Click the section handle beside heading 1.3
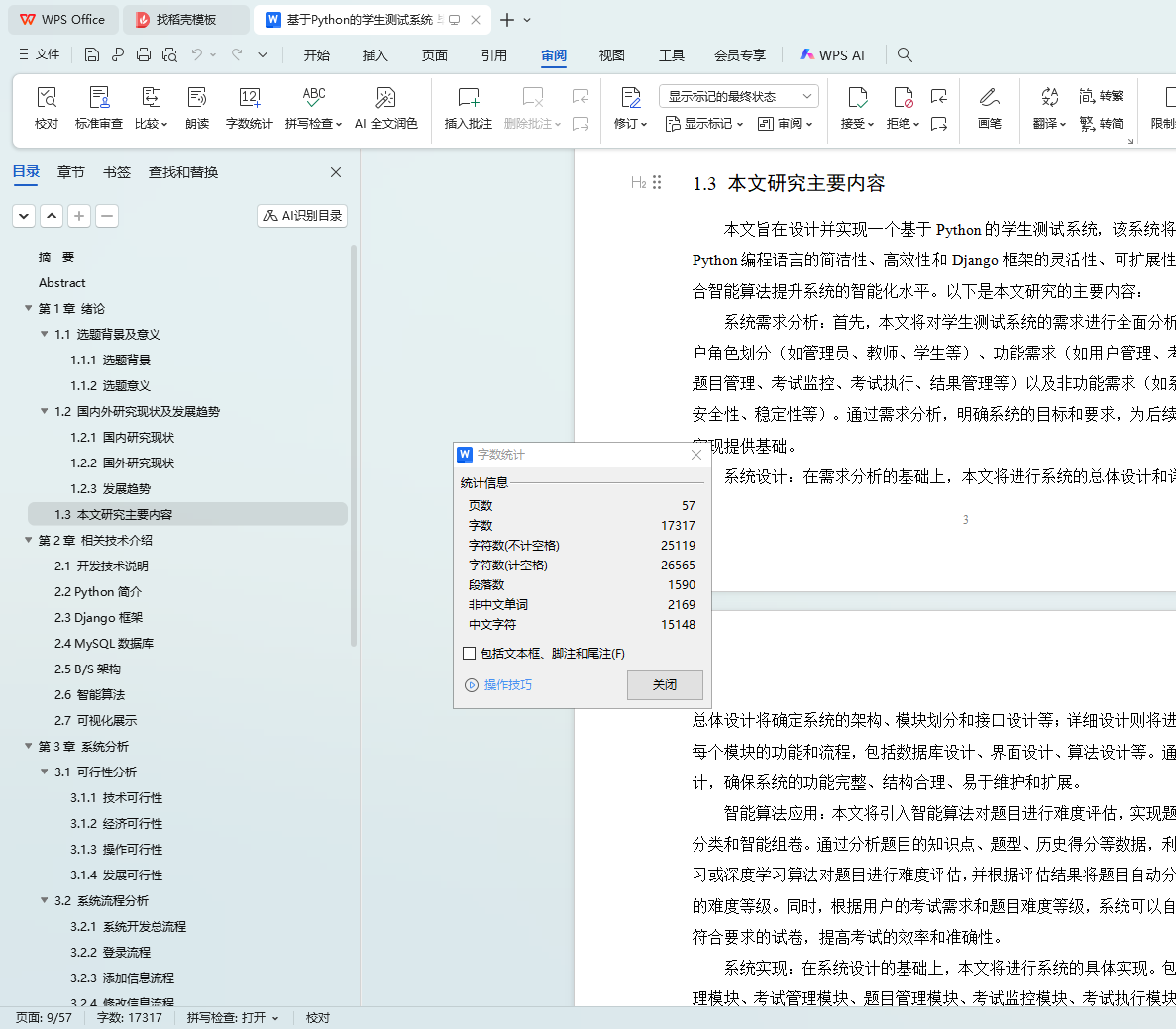Viewport: 1176px width, 1029px height. point(657,182)
